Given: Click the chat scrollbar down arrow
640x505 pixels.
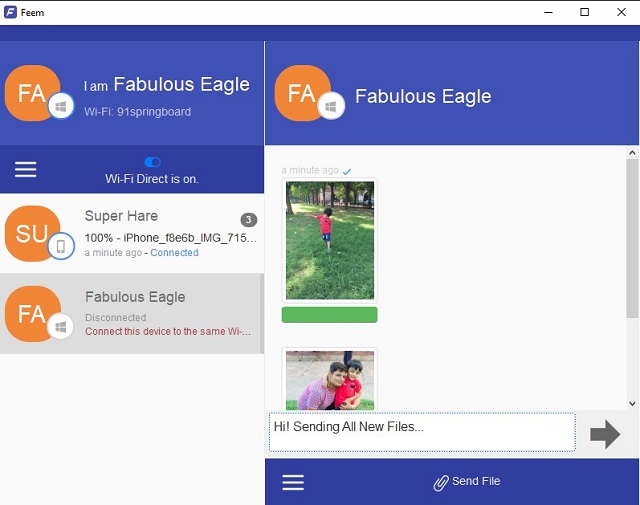Looking at the screenshot, I should 632,404.
